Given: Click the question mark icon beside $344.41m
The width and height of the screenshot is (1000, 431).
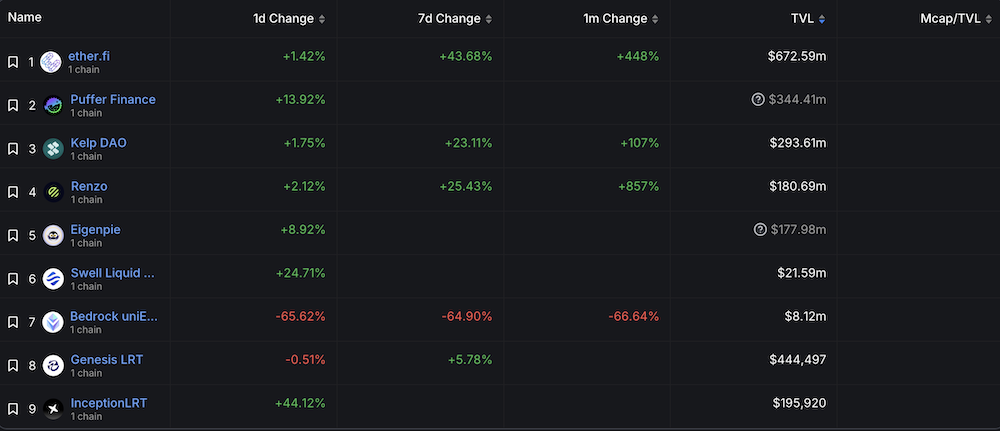Looking at the screenshot, I should 758,100.
